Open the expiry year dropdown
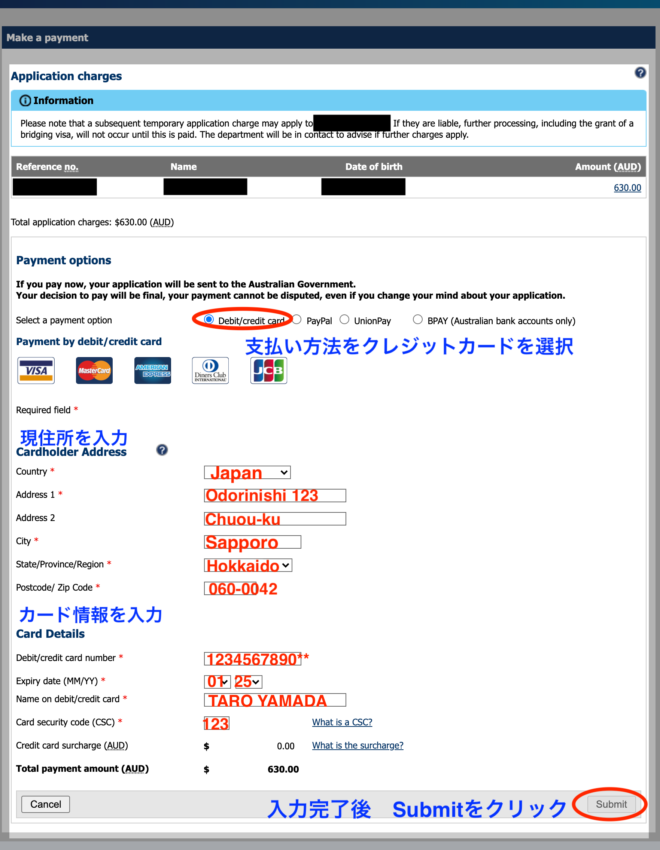Viewport: 660px width, 850px height. (x=248, y=681)
